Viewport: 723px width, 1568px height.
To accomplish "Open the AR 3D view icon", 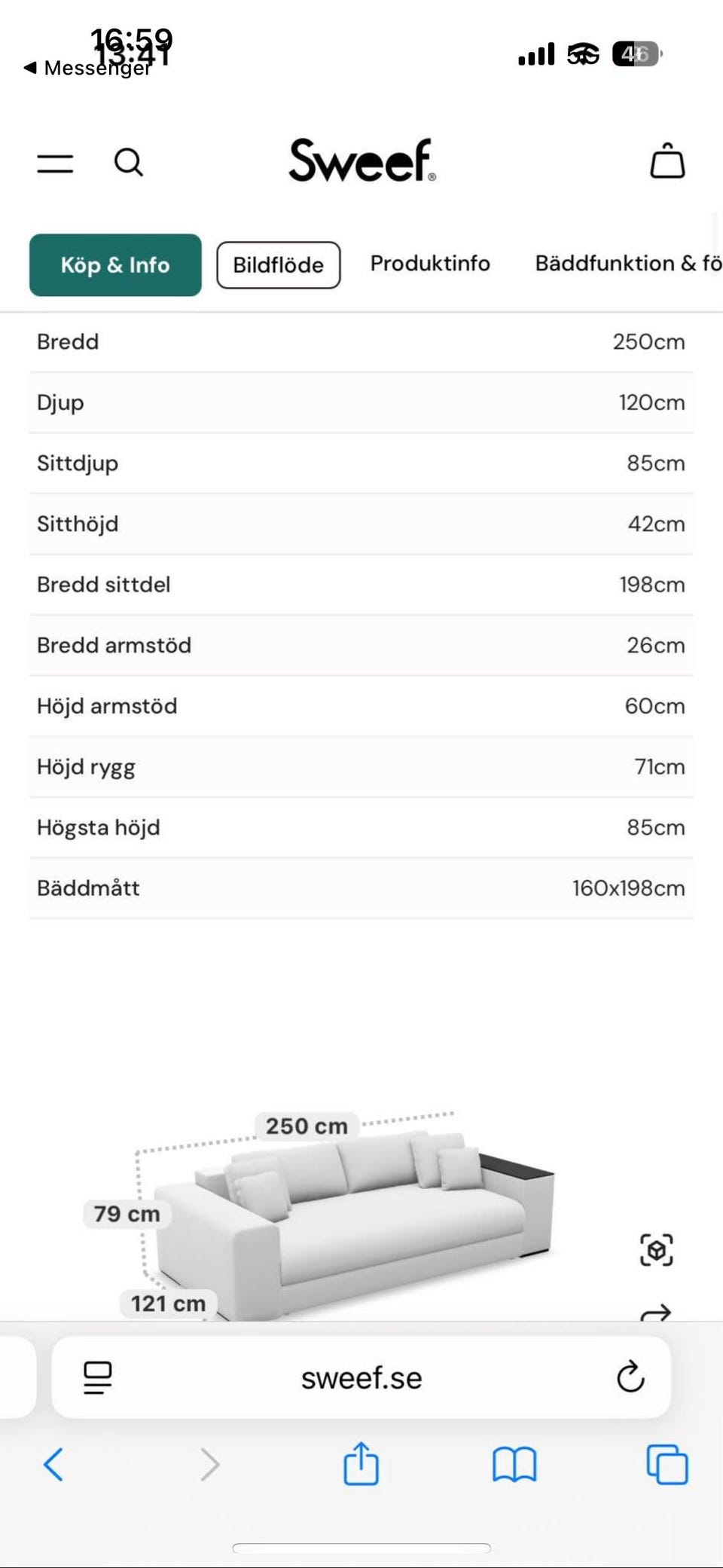I will tap(656, 1250).
